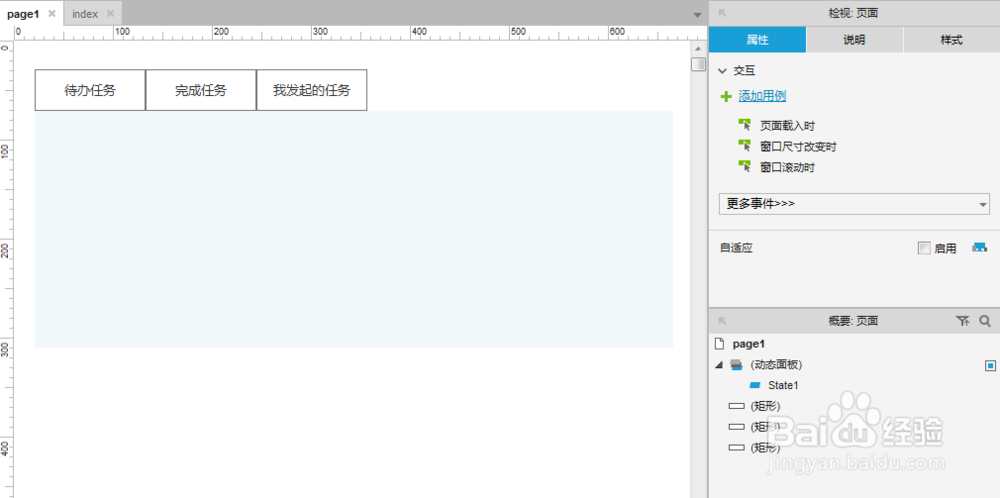This screenshot has height=498, width=1000.
Task: Select the 页面载入时 event
Action: click(787, 126)
